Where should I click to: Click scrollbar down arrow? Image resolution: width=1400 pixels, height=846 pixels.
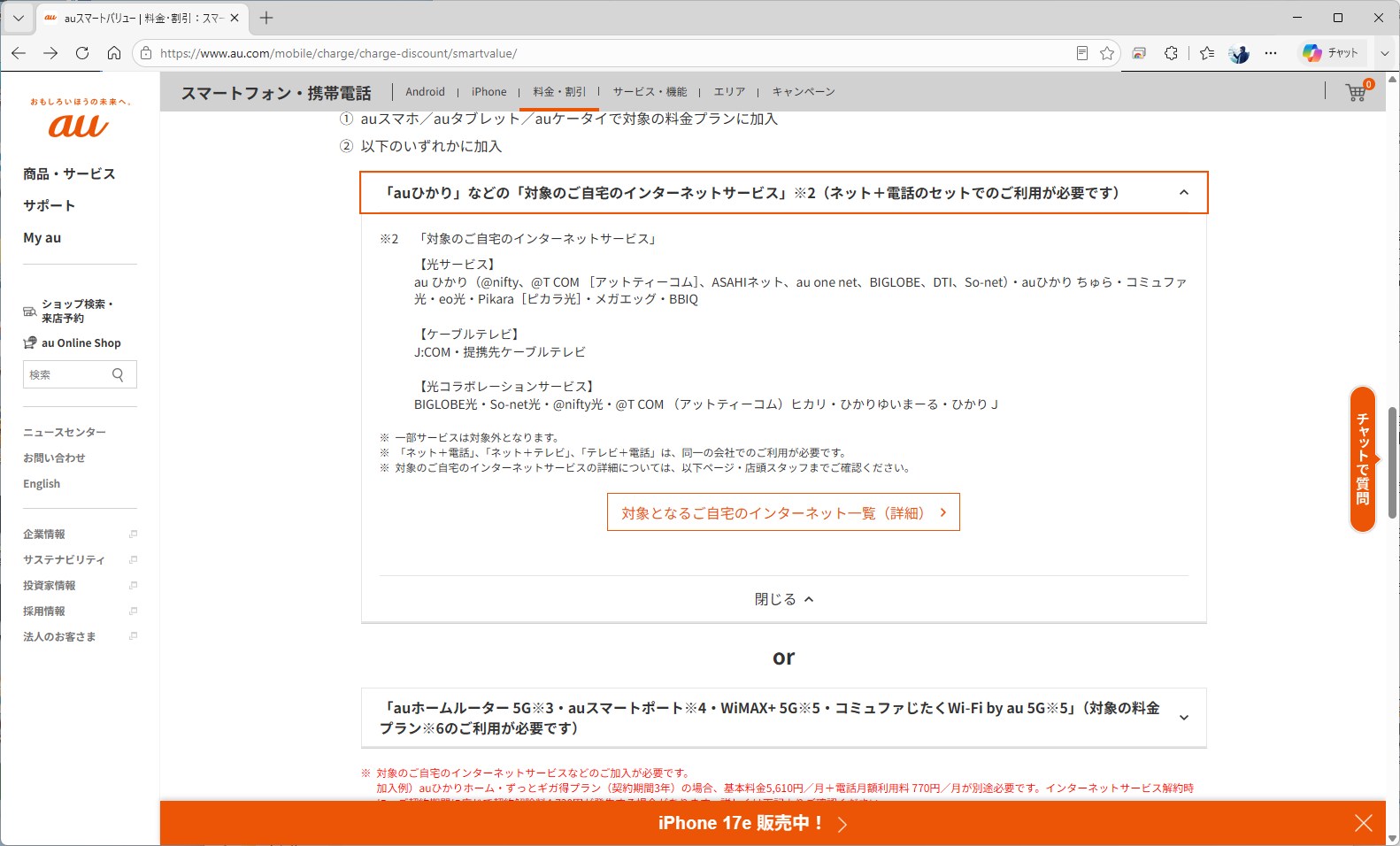(1392, 838)
